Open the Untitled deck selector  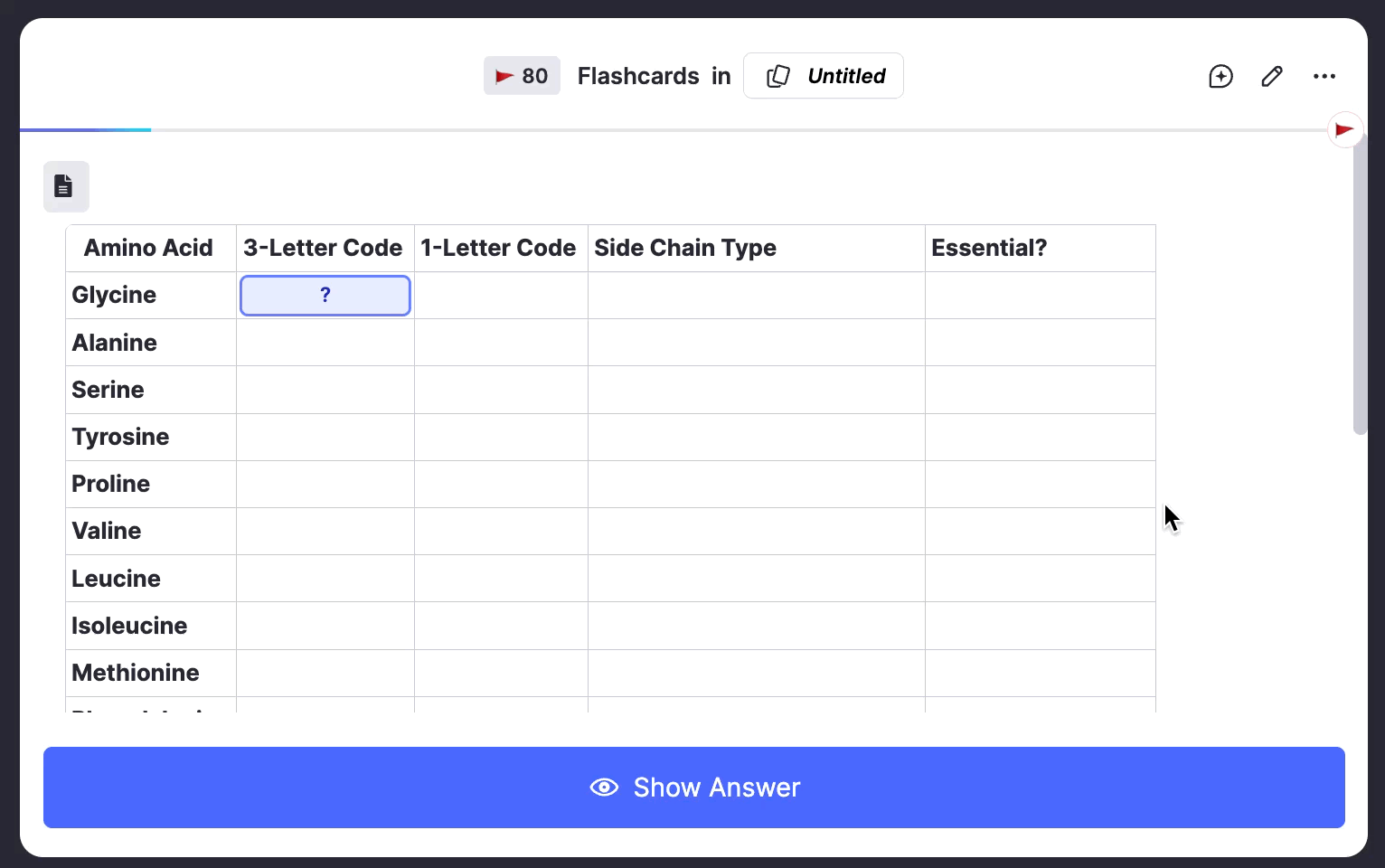pyautogui.click(x=823, y=76)
